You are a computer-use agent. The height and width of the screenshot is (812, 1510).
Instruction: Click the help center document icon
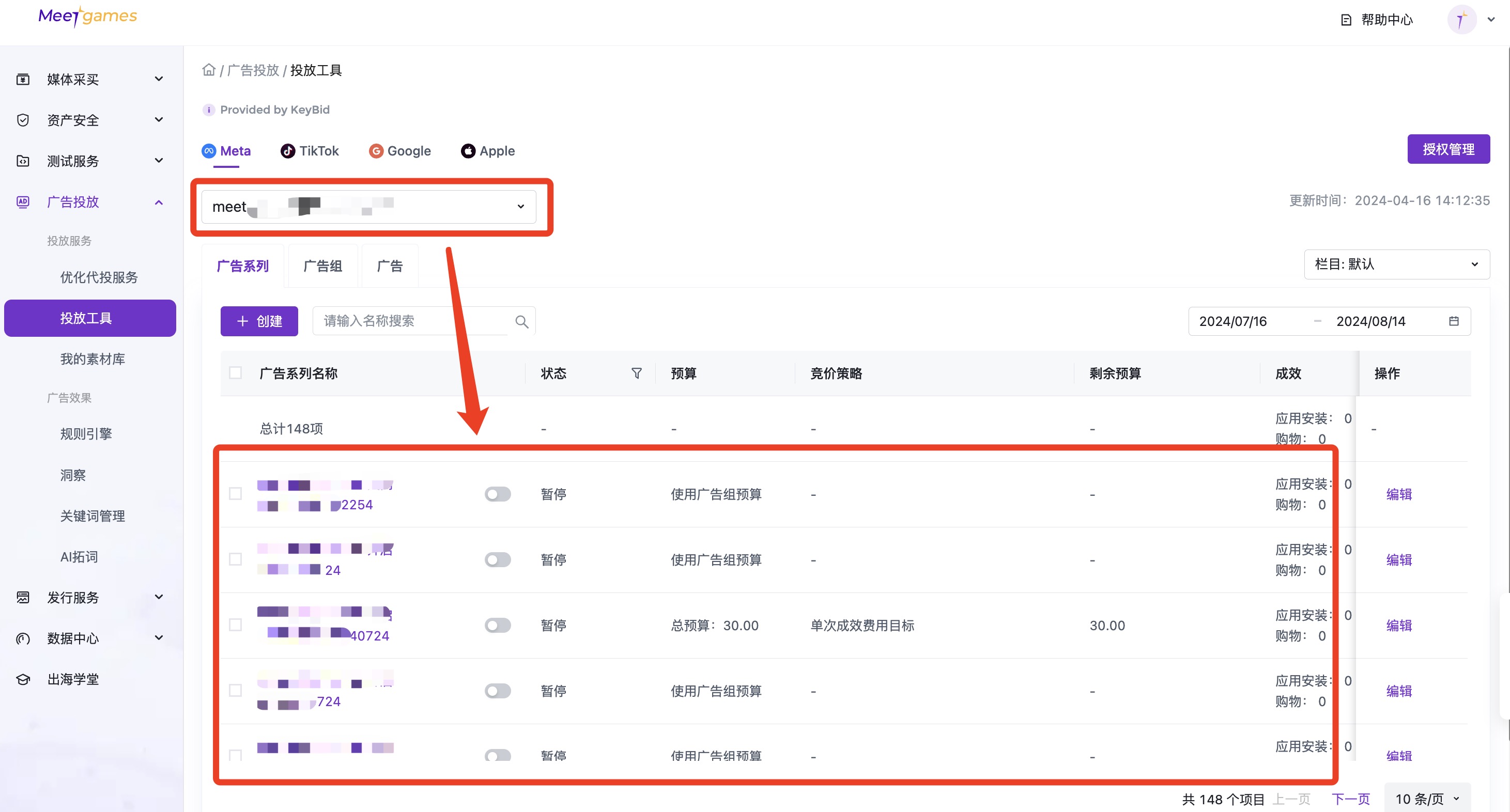pos(1347,21)
